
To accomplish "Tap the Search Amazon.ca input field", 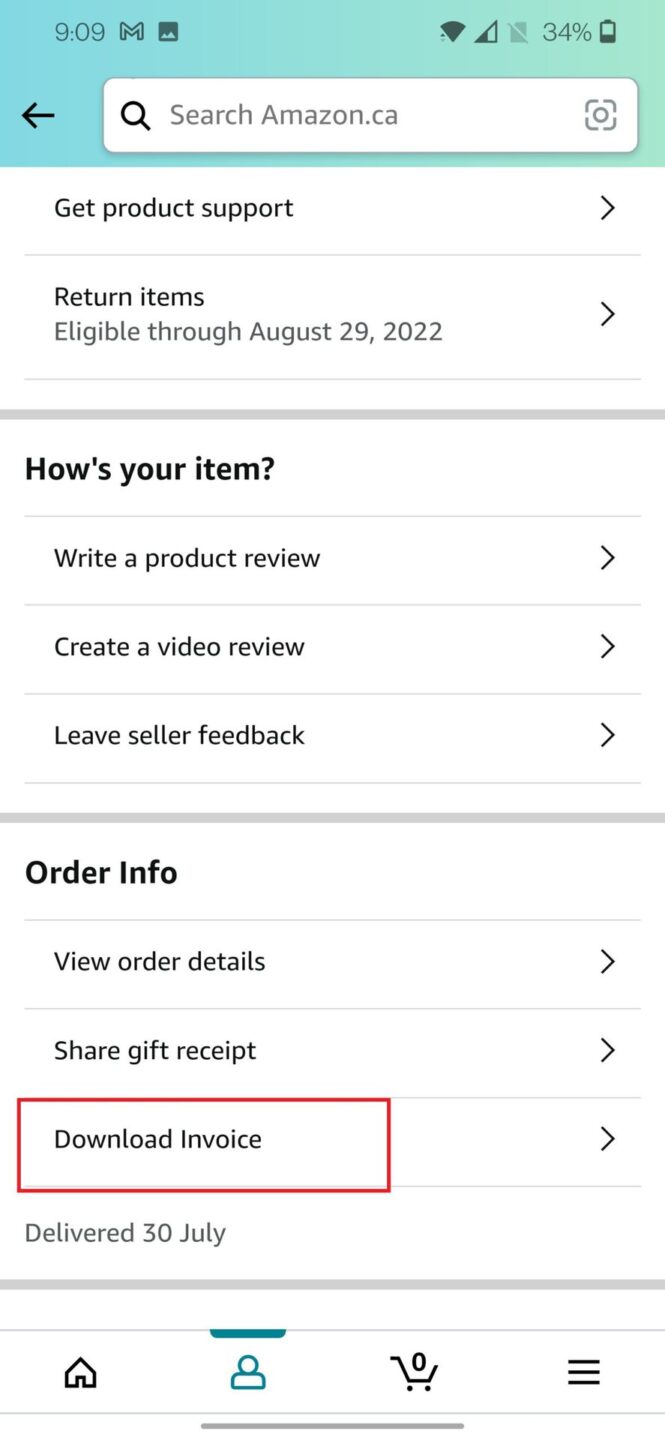I will [x=330, y=115].
